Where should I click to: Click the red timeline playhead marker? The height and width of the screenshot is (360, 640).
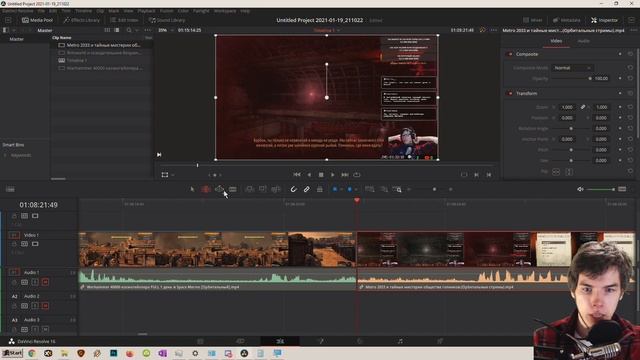pos(357,200)
